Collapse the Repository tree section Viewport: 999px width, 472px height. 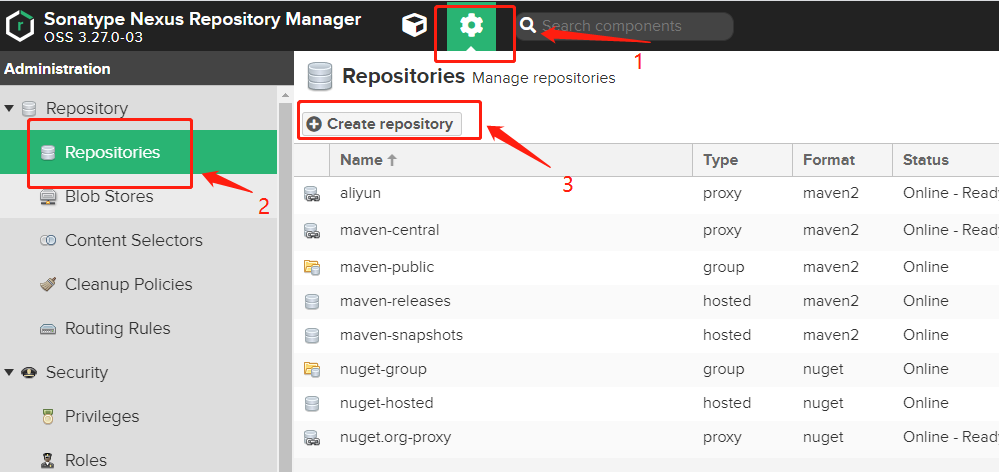pos(9,108)
